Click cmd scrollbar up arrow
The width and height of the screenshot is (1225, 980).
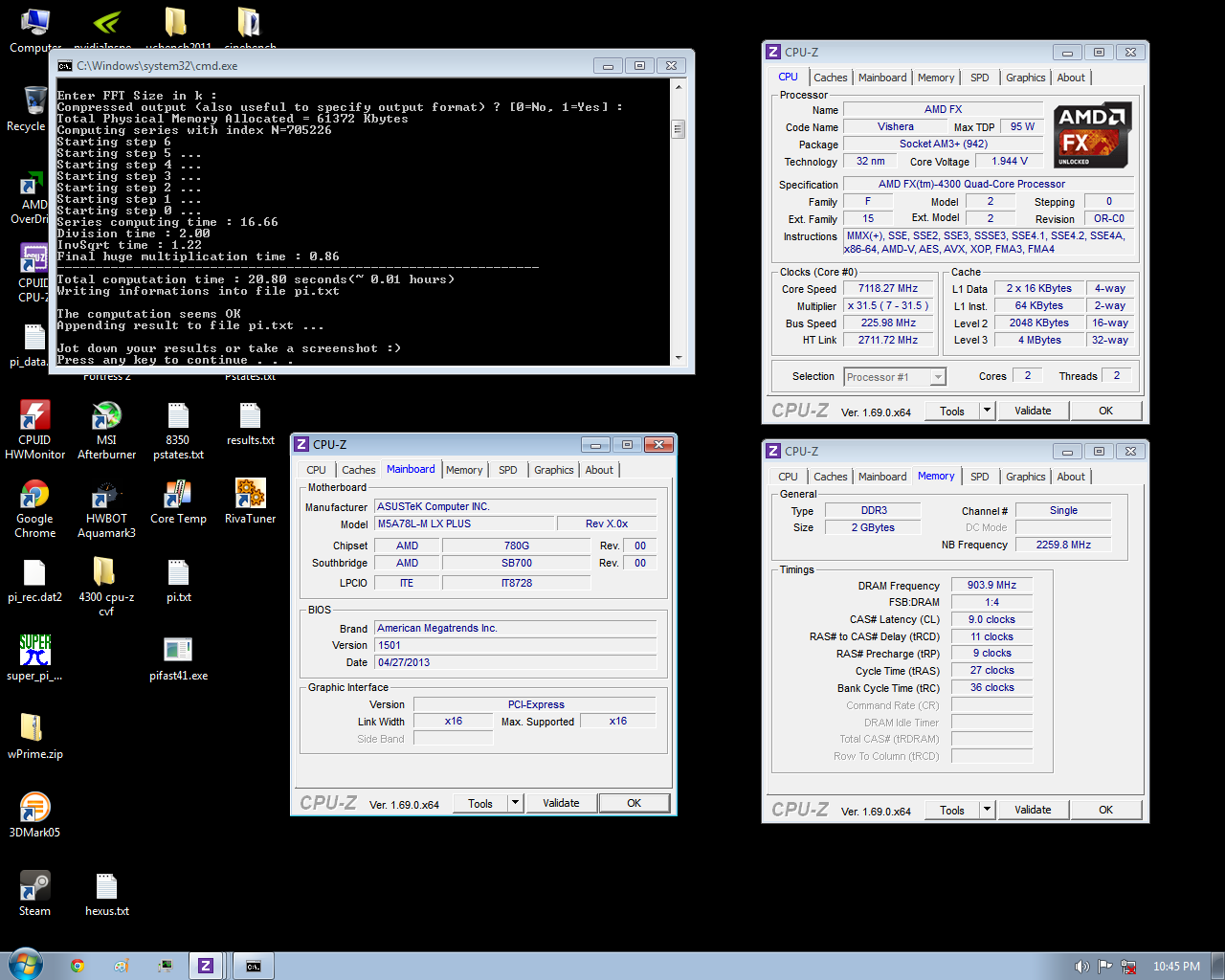tap(679, 86)
